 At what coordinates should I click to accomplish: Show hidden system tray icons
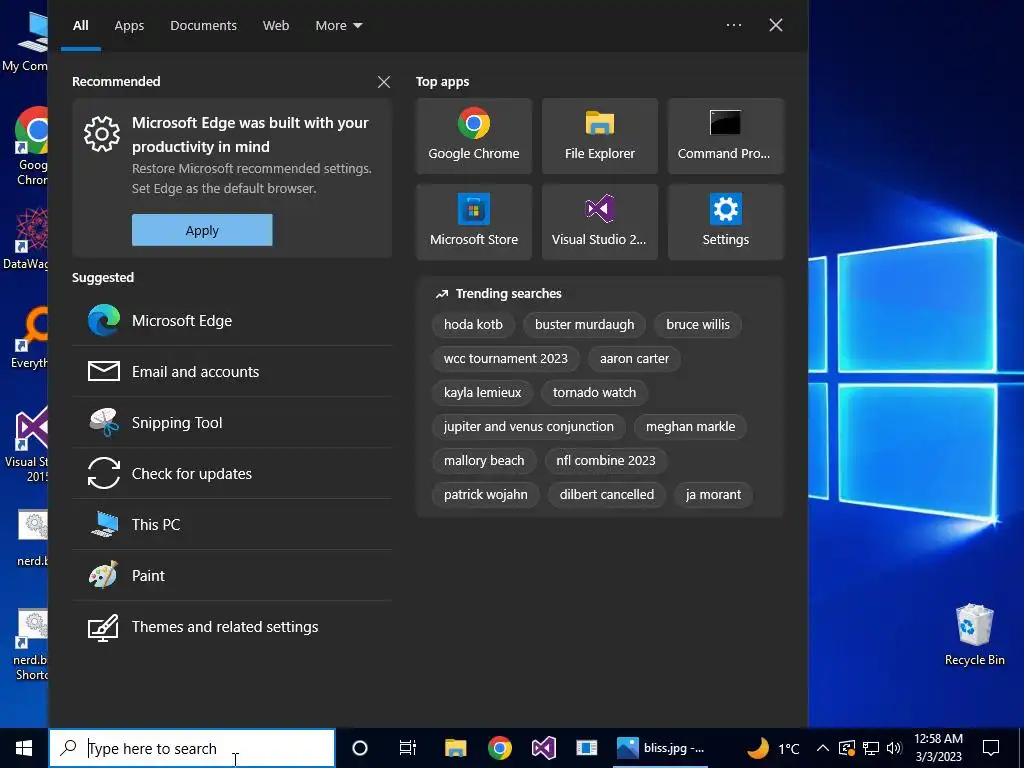pyautogui.click(x=823, y=748)
